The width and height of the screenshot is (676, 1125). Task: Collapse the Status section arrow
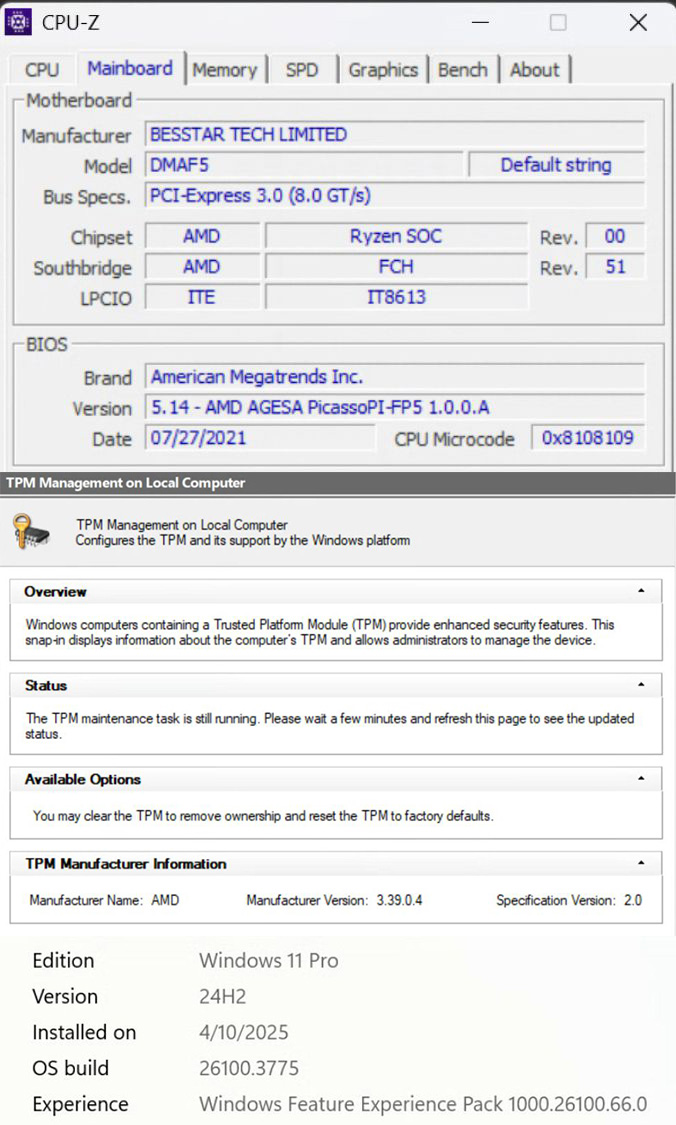641,685
